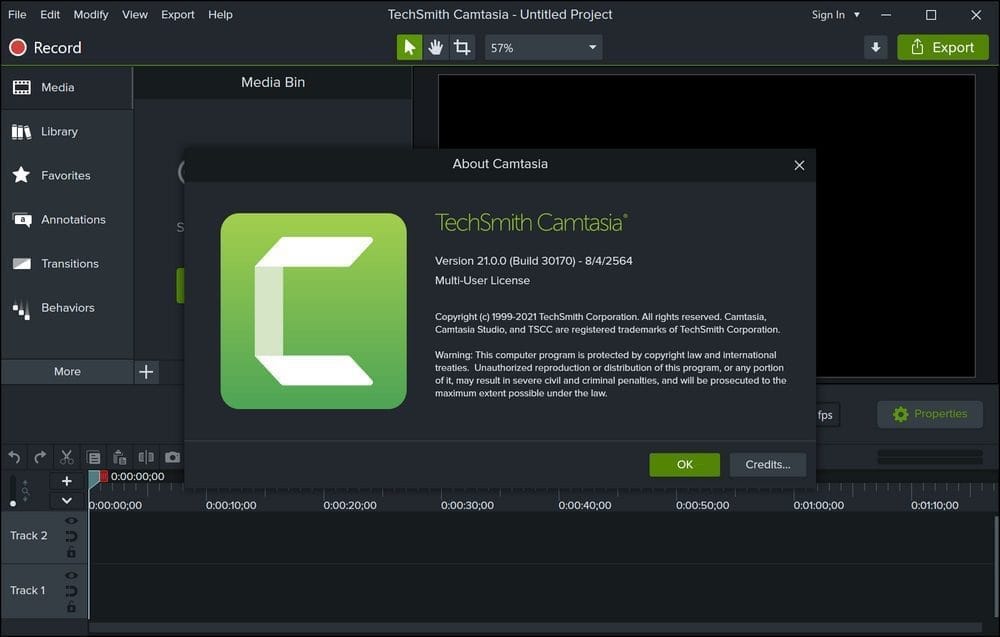Expand the More tools list
This screenshot has width=1000, height=637.
coord(67,371)
